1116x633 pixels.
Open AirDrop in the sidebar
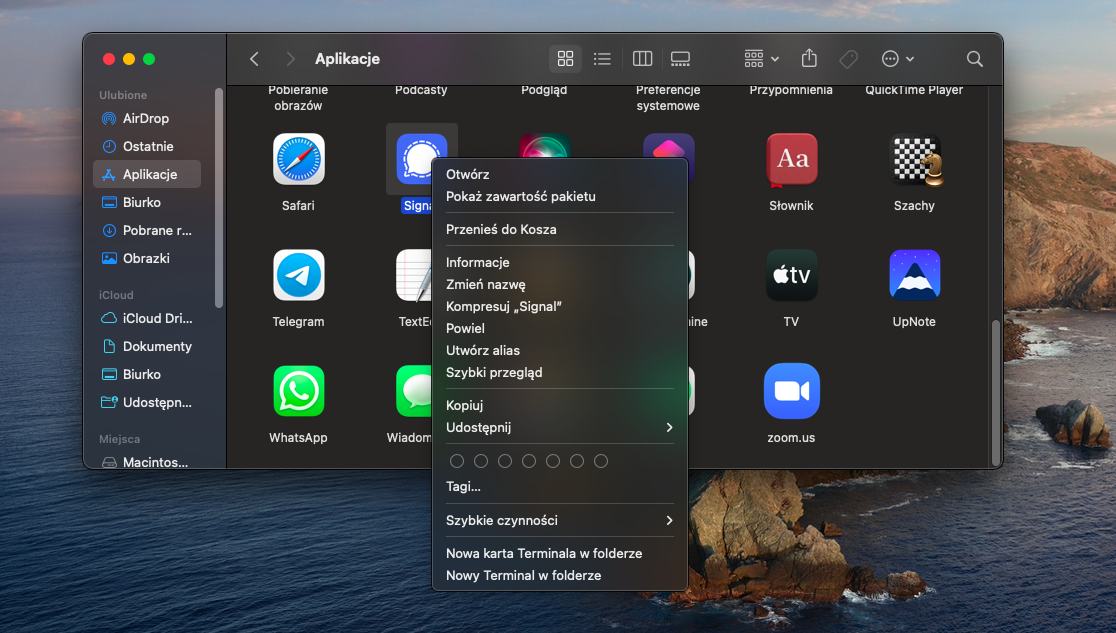pos(146,118)
